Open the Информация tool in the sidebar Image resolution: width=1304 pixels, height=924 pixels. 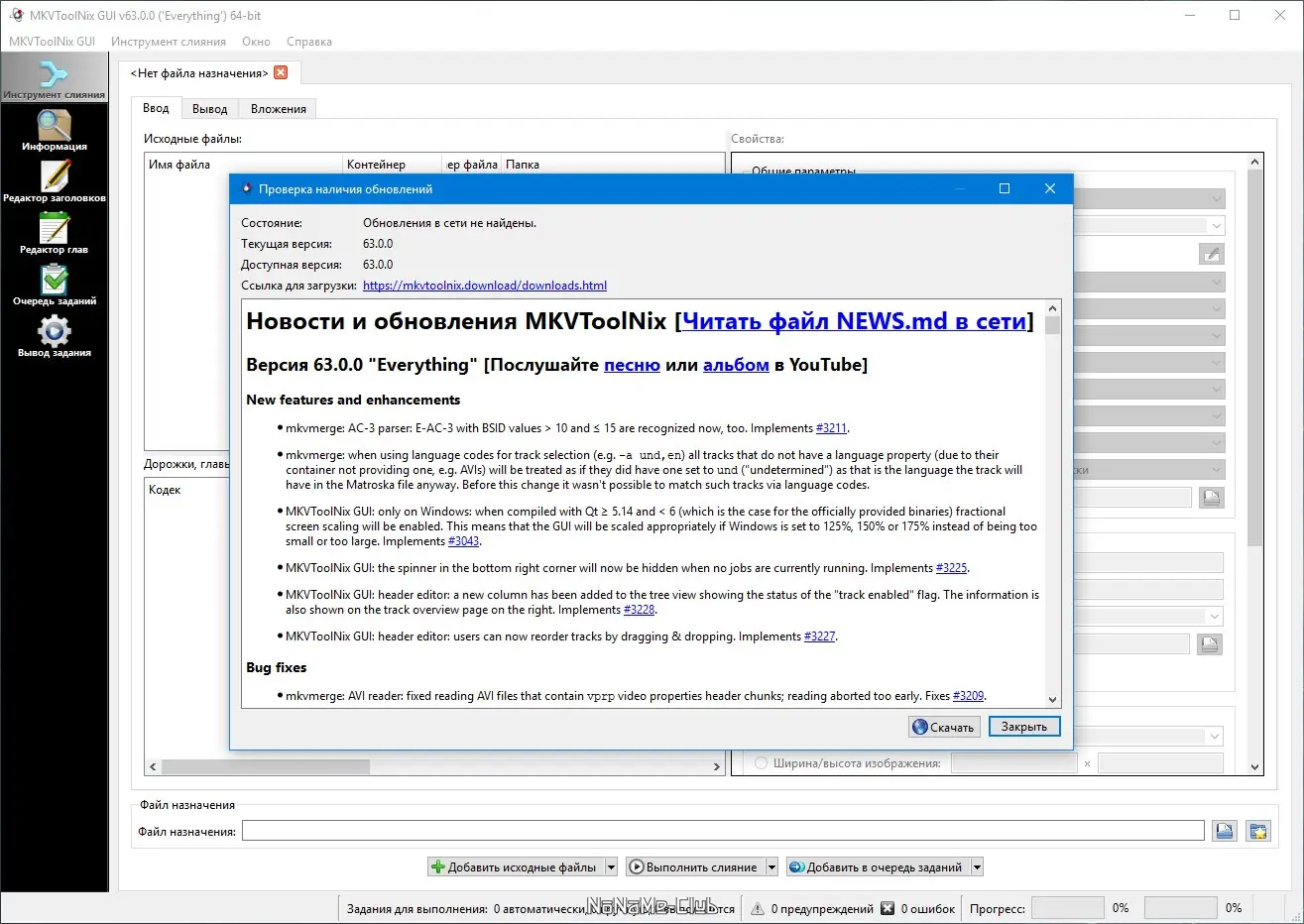pos(54,130)
